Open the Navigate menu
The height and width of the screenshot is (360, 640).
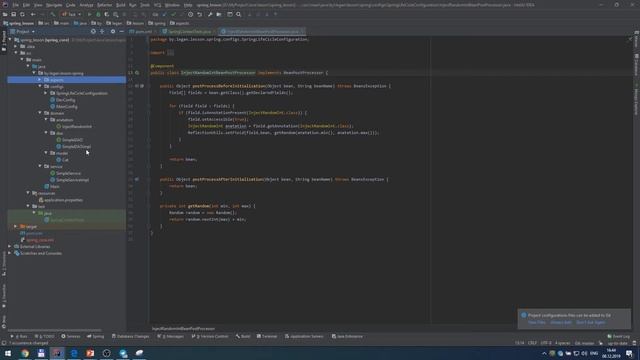(x=54, y=5)
